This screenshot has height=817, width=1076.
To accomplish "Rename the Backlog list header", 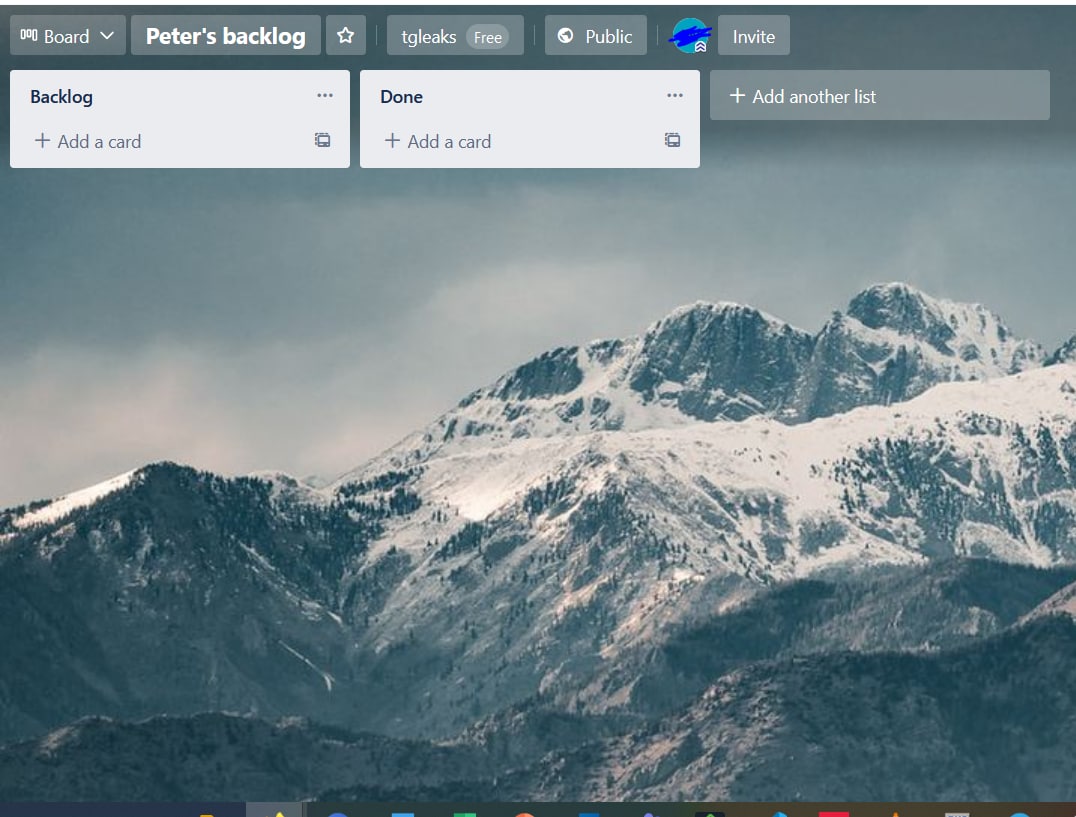I will coord(62,96).
